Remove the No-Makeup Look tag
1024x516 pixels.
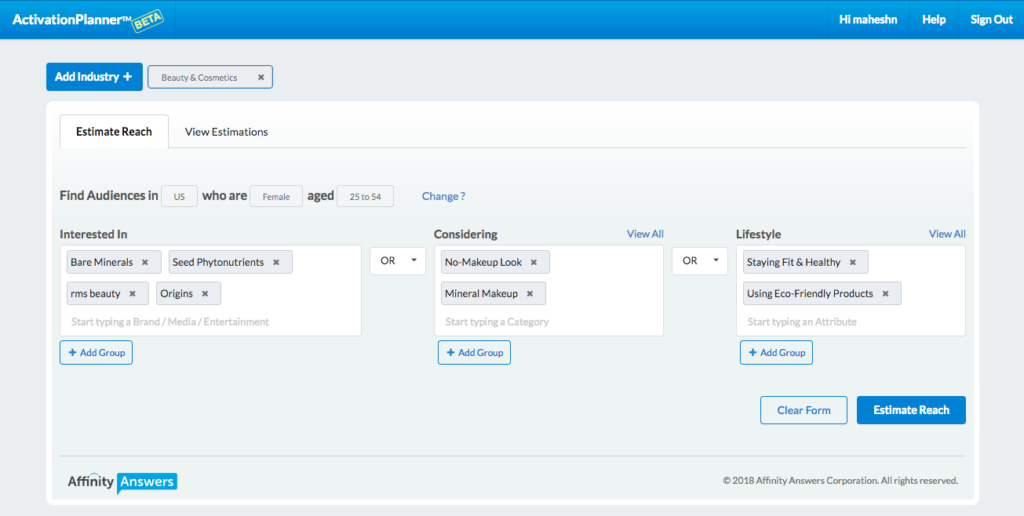pos(534,262)
